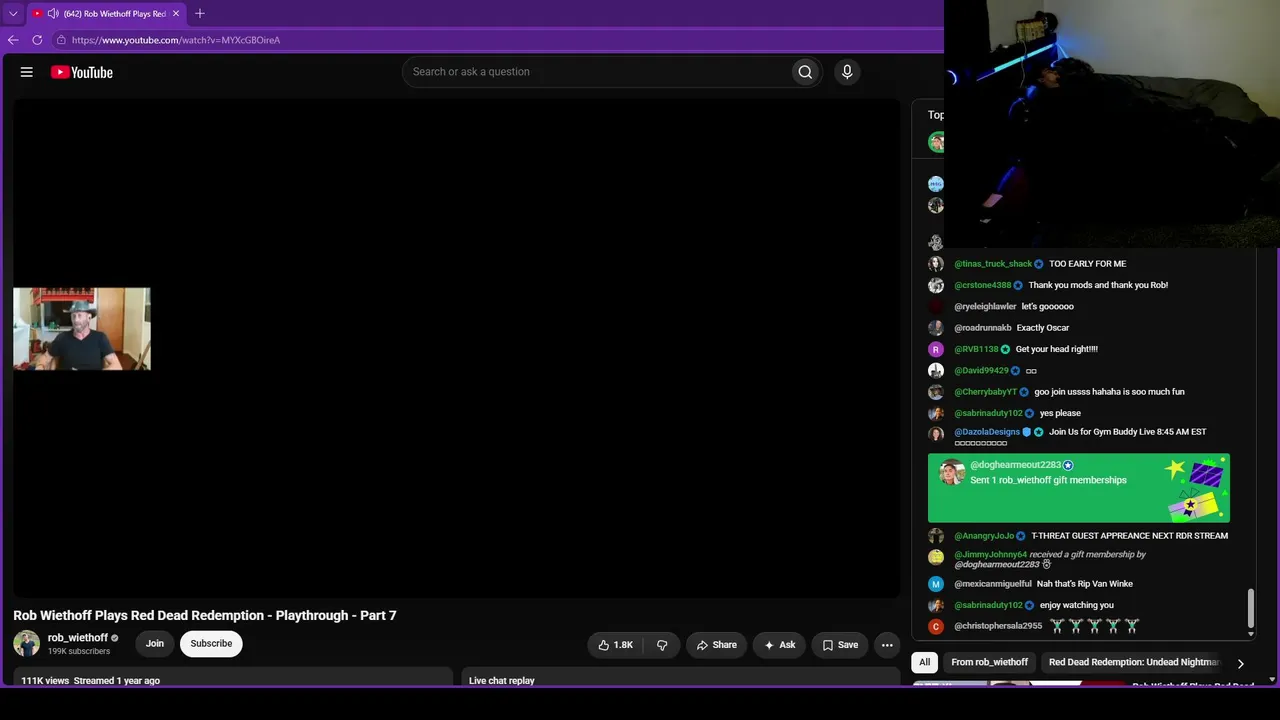Show more filter chips with right chevron
Viewport: 1280px width, 720px height.
1241,663
